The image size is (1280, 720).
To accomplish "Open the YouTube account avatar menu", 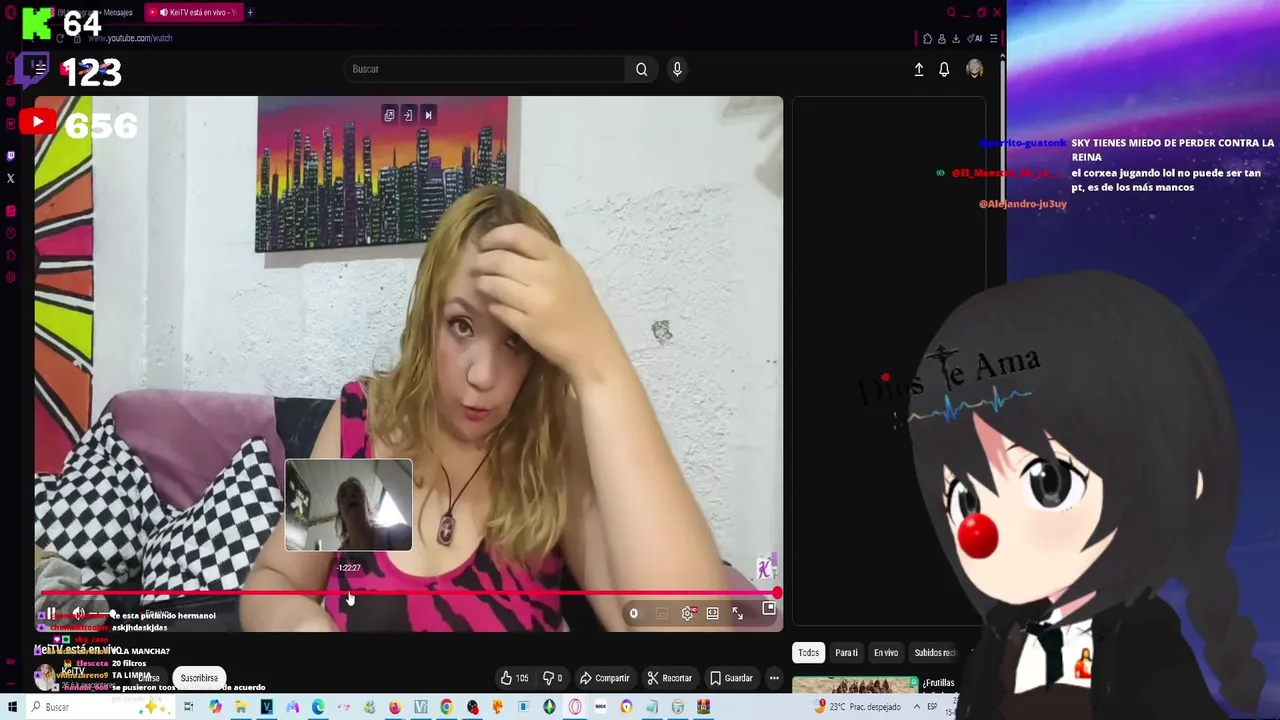I will point(974,69).
